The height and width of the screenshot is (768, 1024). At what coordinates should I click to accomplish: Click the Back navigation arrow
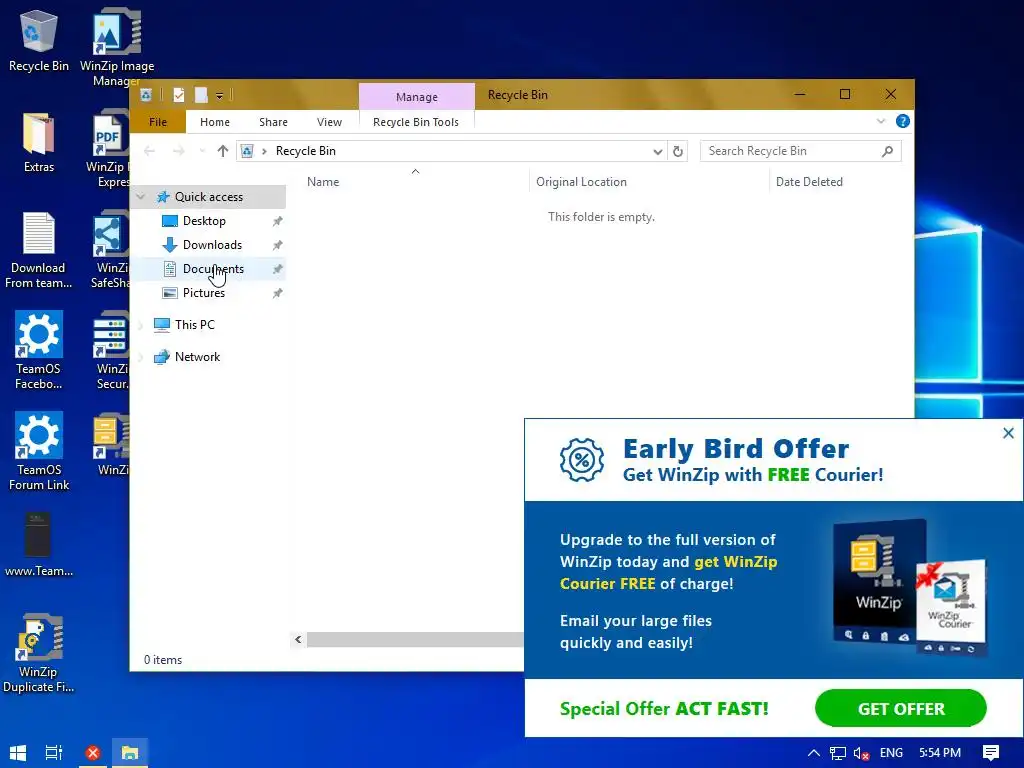pyautogui.click(x=149, y=152)
